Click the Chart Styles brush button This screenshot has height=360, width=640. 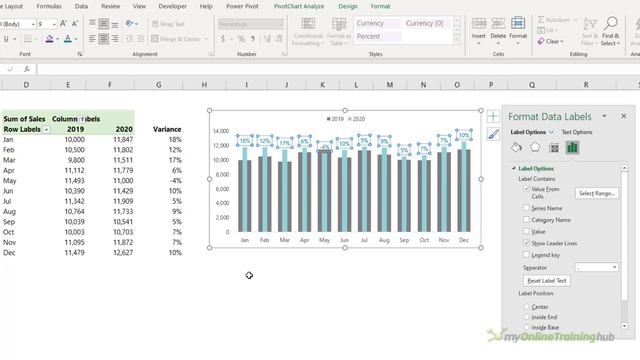pyautogui.click(x=493, y=134)
